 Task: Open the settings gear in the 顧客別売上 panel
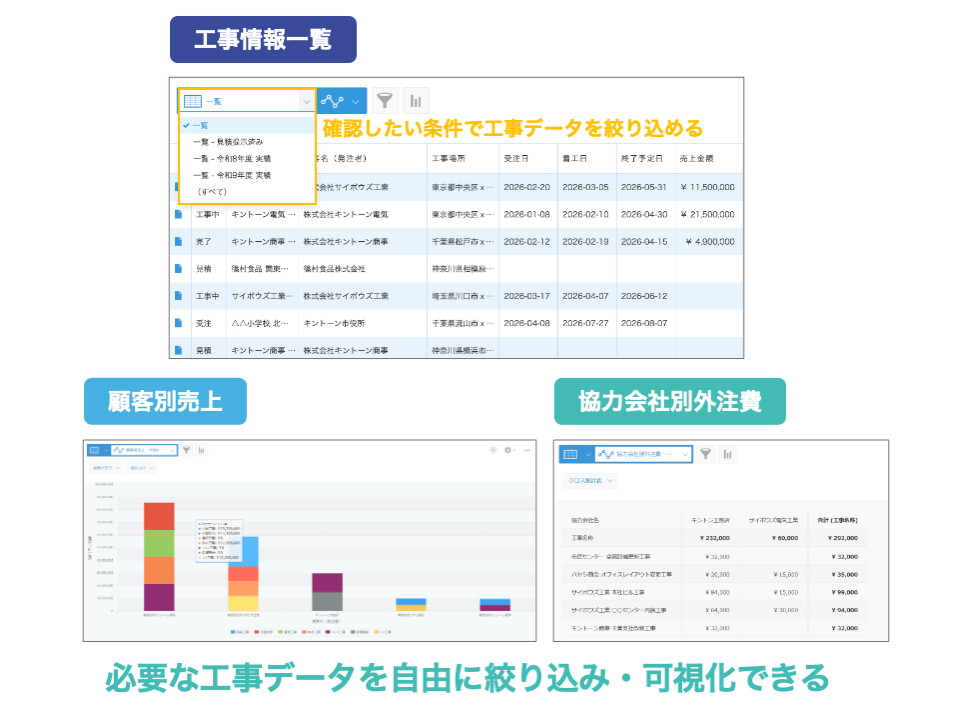(x=509, y=451)
